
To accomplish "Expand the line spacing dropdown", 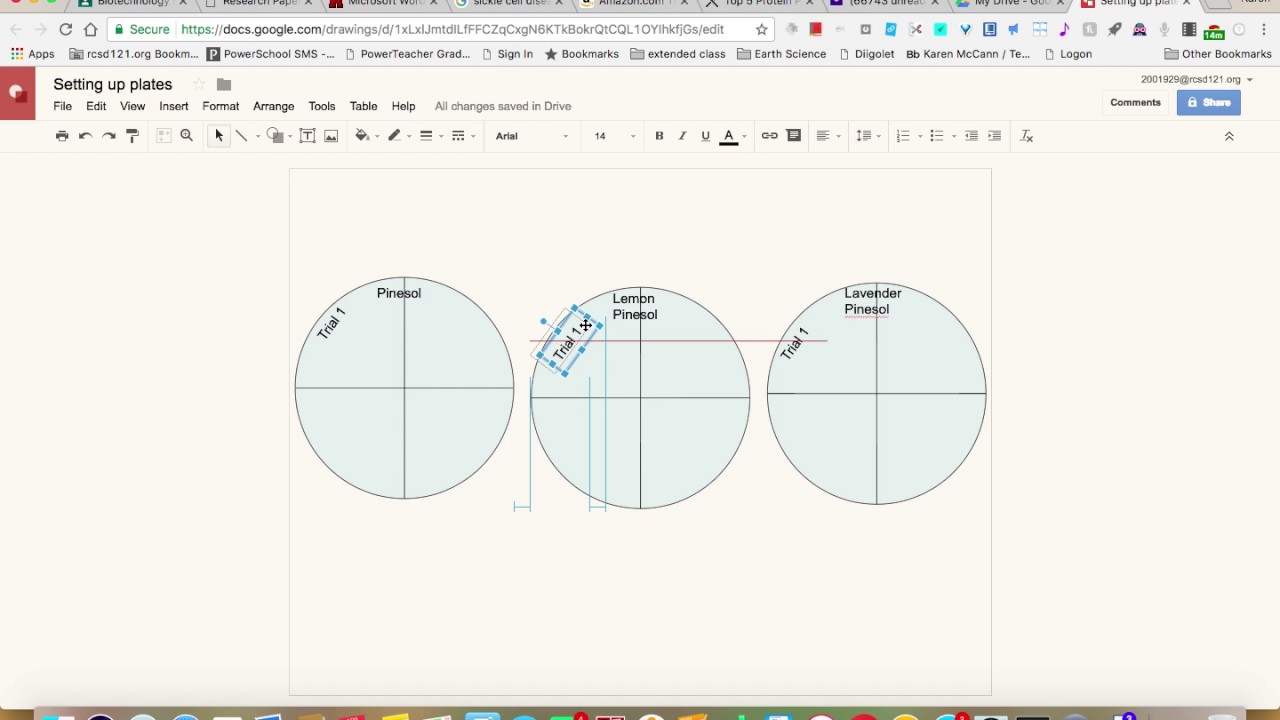I will 869,136.
